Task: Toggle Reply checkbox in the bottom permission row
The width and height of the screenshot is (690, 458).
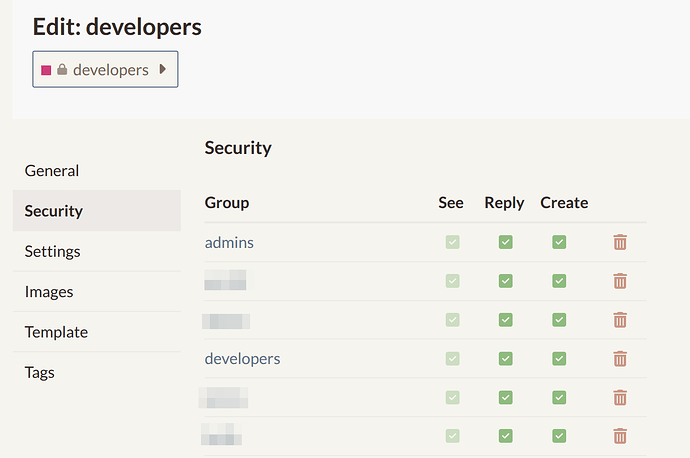Action: pos(506,436)
